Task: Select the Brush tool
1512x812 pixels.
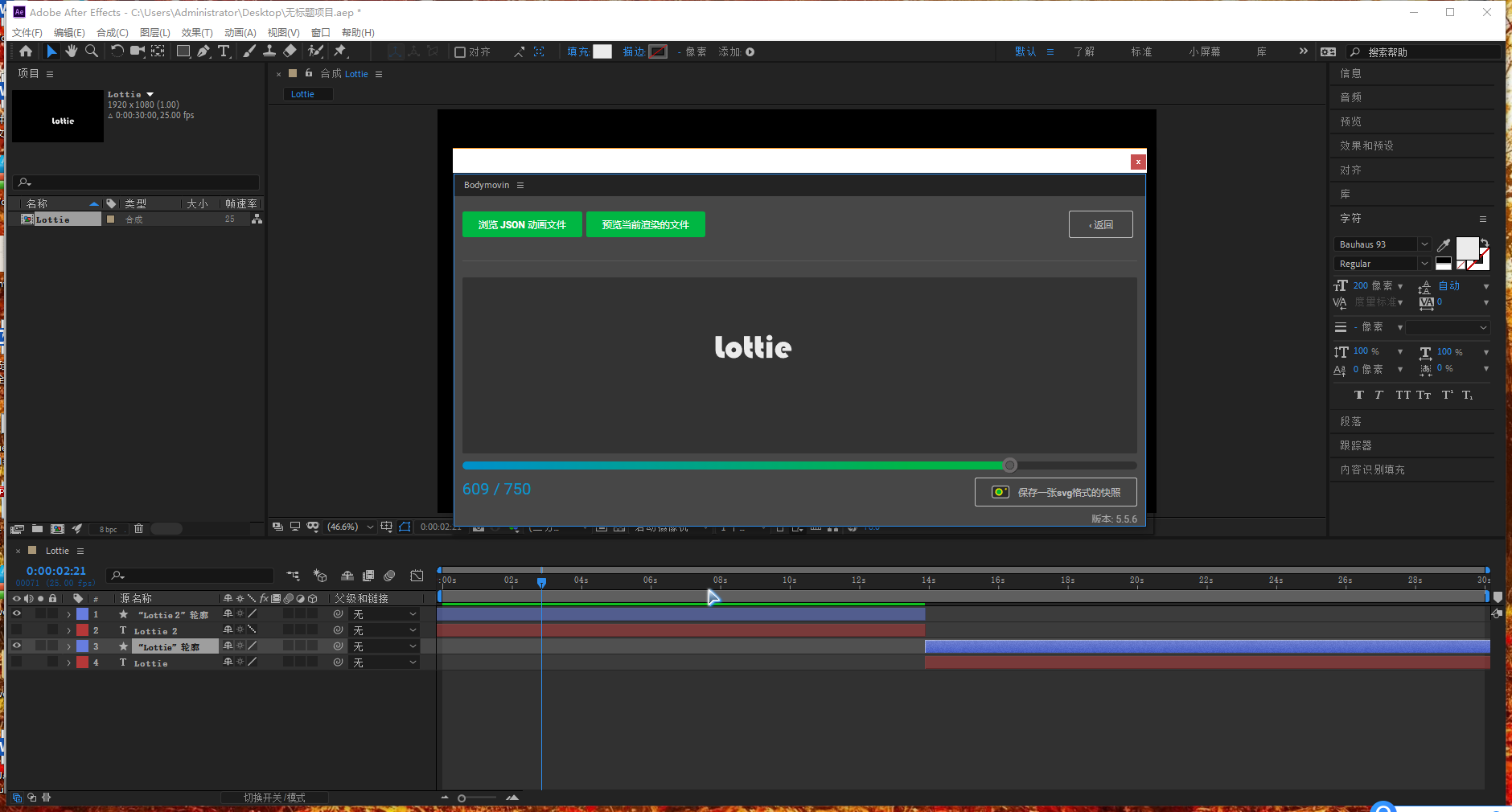Action: (x=249, y=51)
